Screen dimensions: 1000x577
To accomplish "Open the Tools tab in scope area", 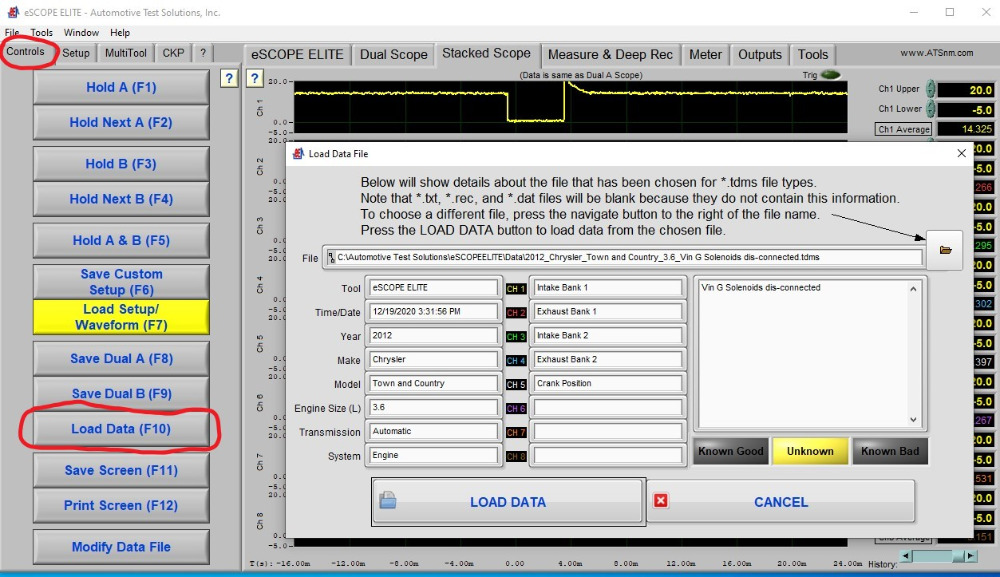I will 812,54.
